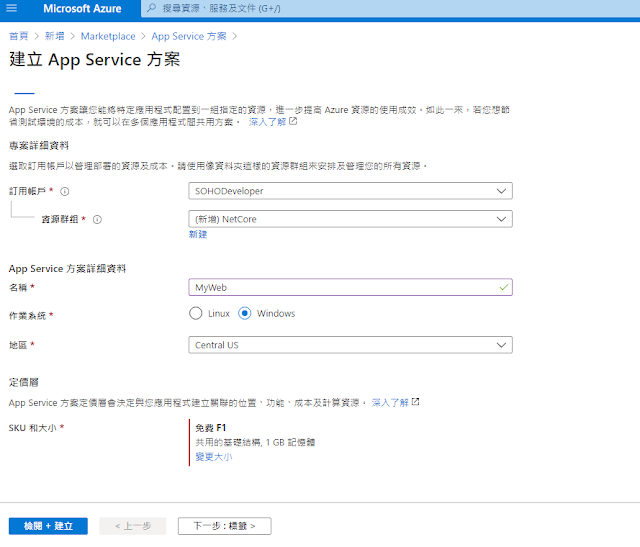Image resolution: width=640 pixels, height=547 pixels.
Task: Go to App Service 方案 breadcrumb
Action: click(189, 36)
